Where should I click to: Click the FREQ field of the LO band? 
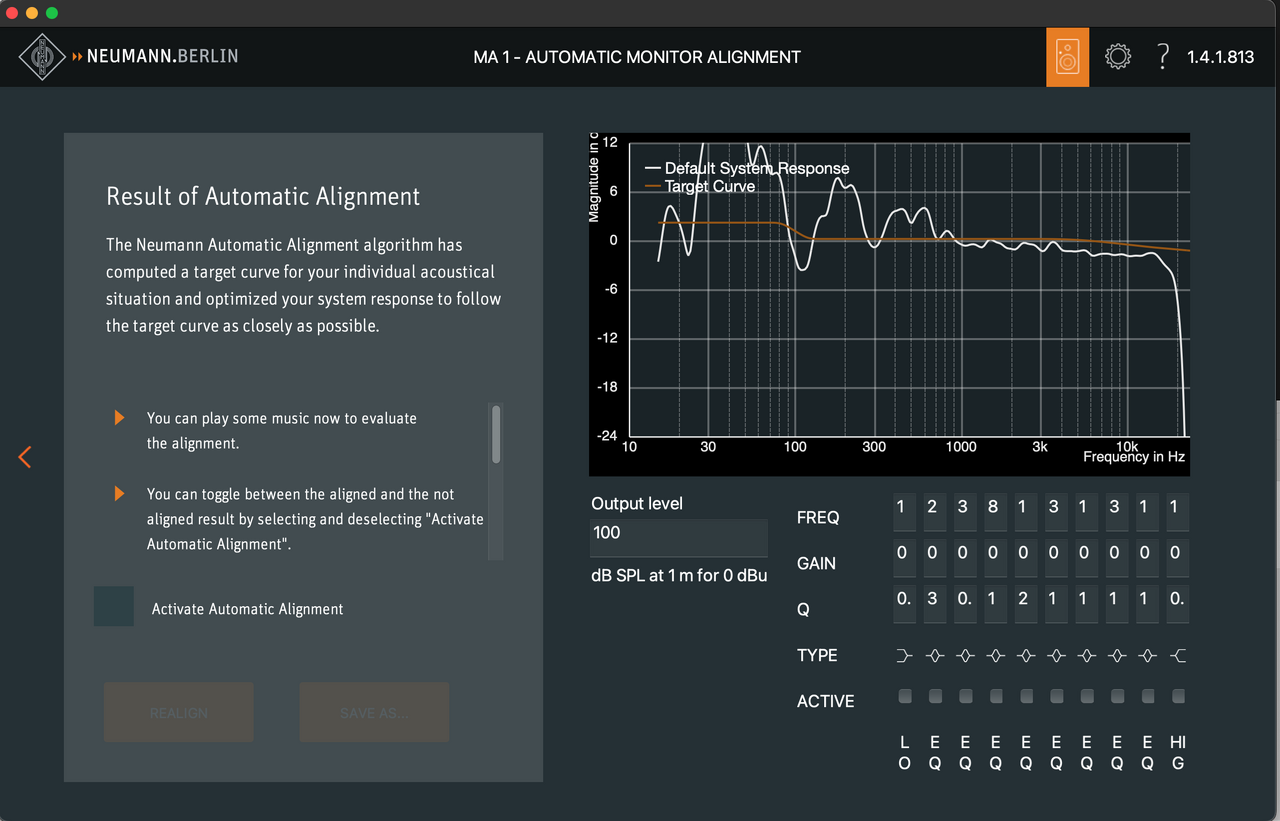coord(905,512)
